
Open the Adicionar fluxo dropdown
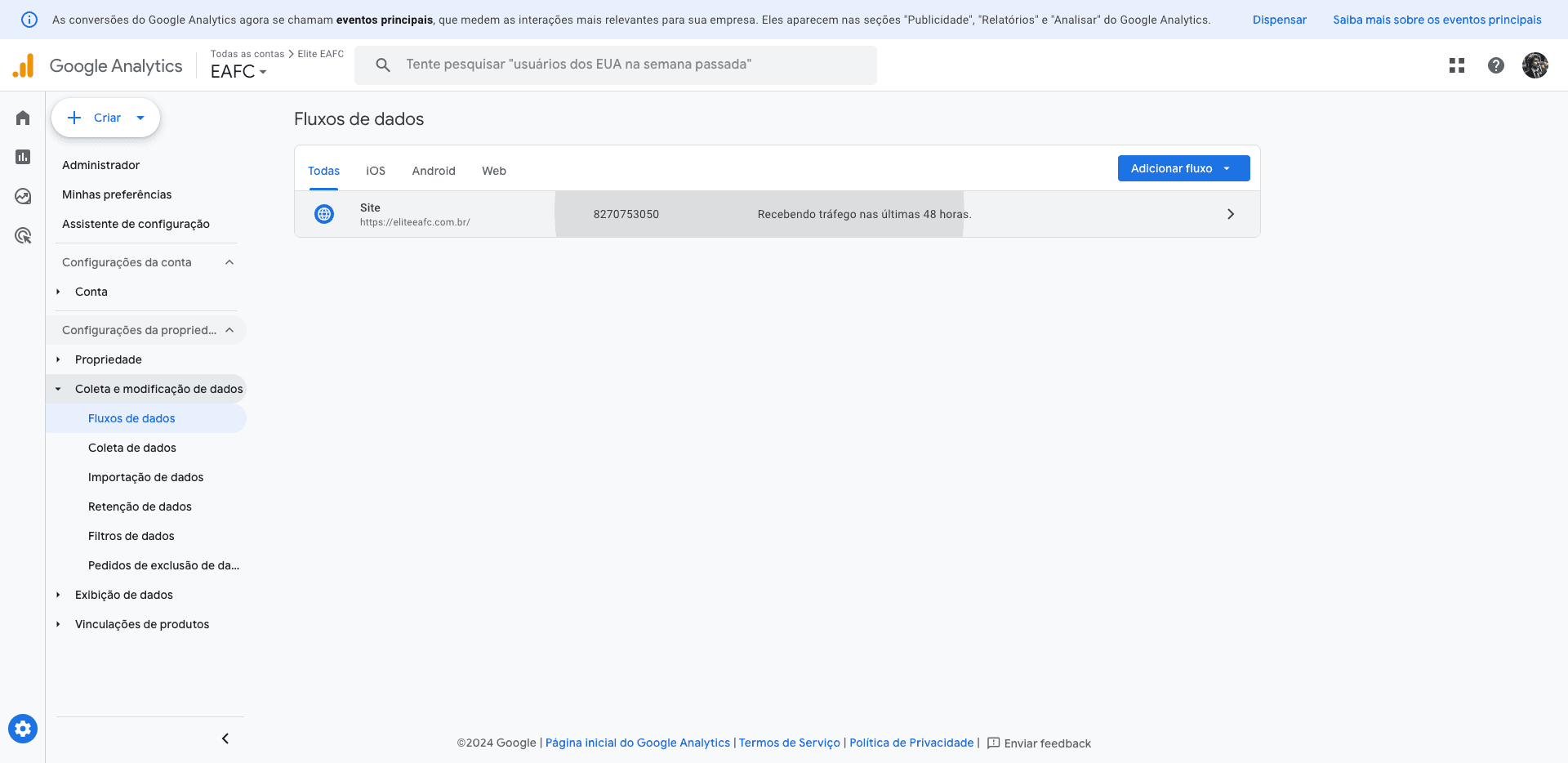coord(1183,168)
